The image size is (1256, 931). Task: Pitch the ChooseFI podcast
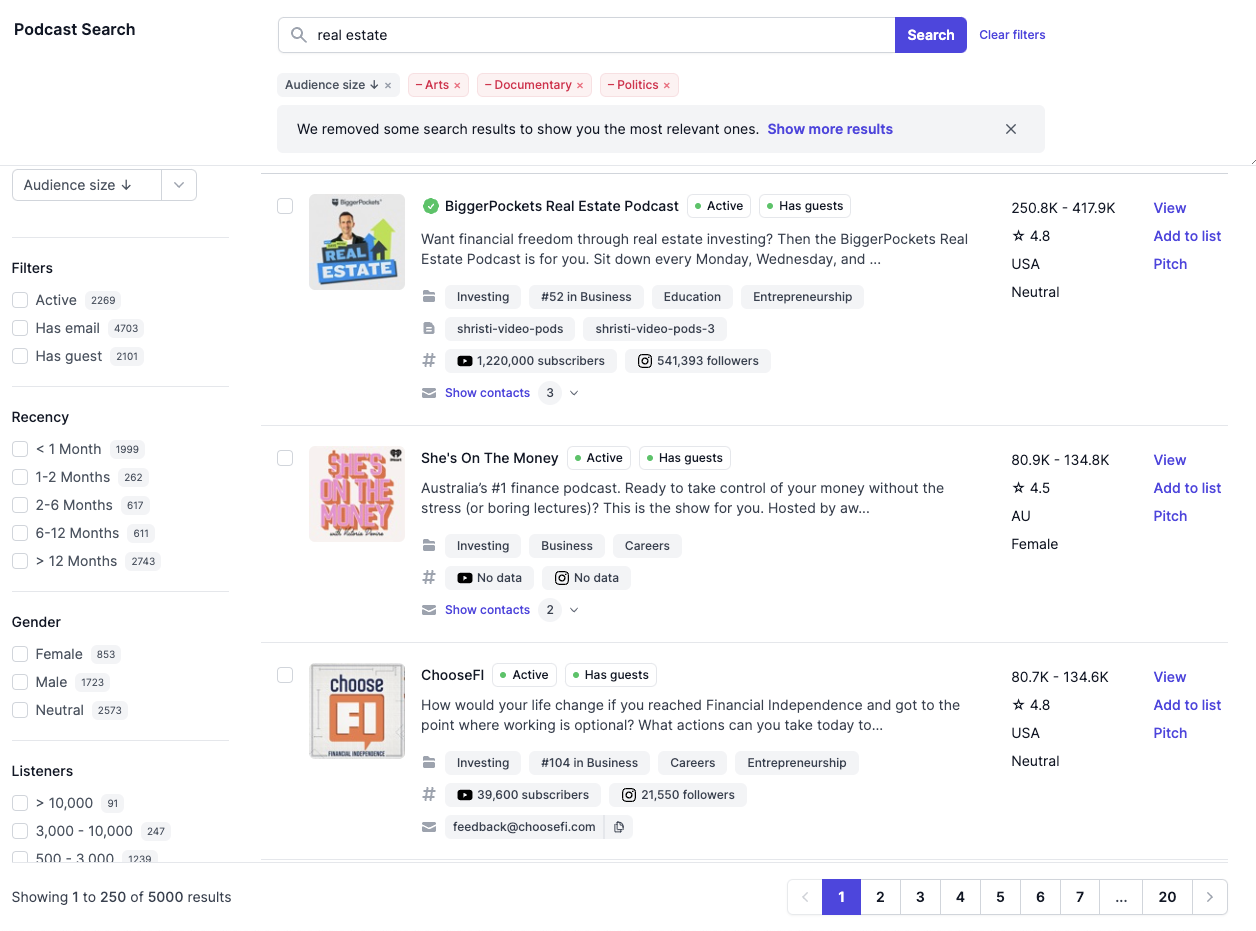point(1170,733)
